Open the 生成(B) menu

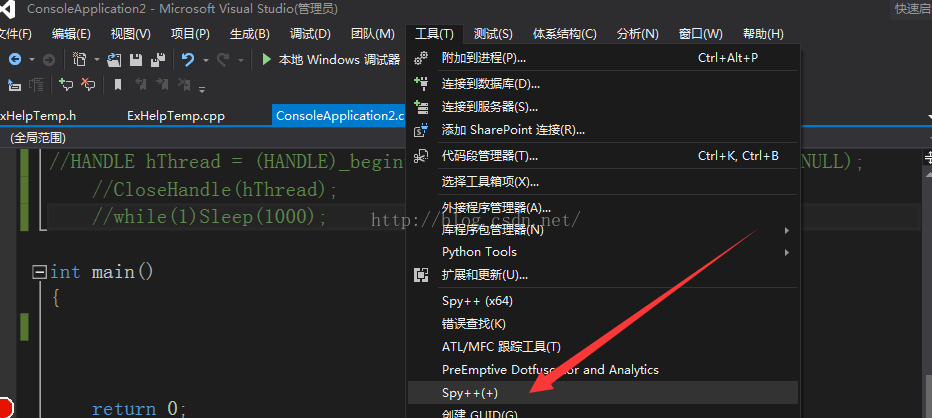click(x=250, y=34)
